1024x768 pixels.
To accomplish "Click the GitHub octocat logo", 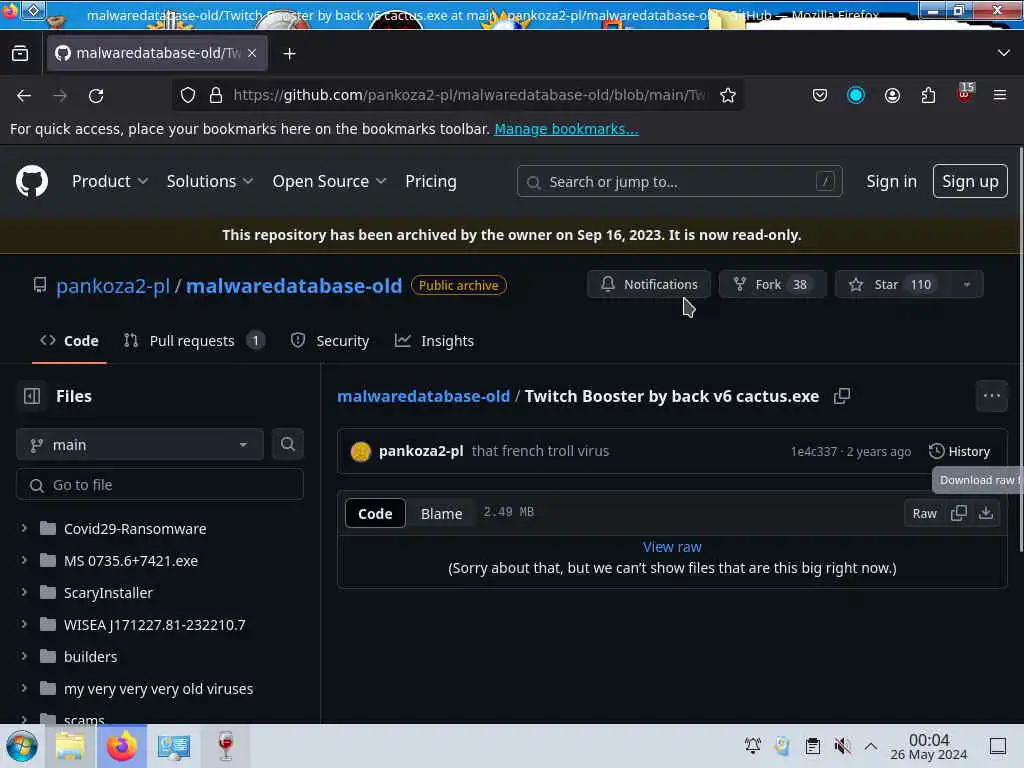I will [32, 181].
